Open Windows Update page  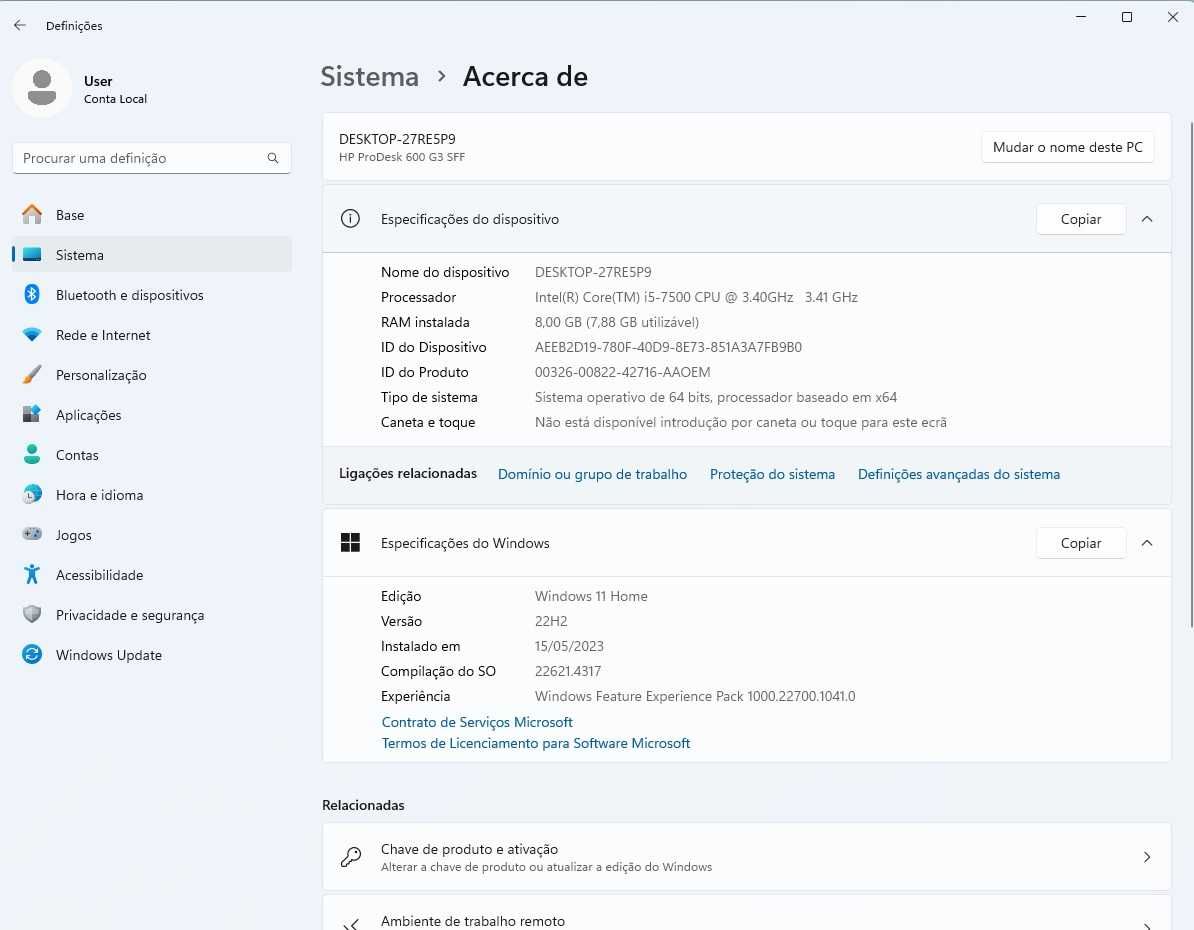click(x=152, y=654)
